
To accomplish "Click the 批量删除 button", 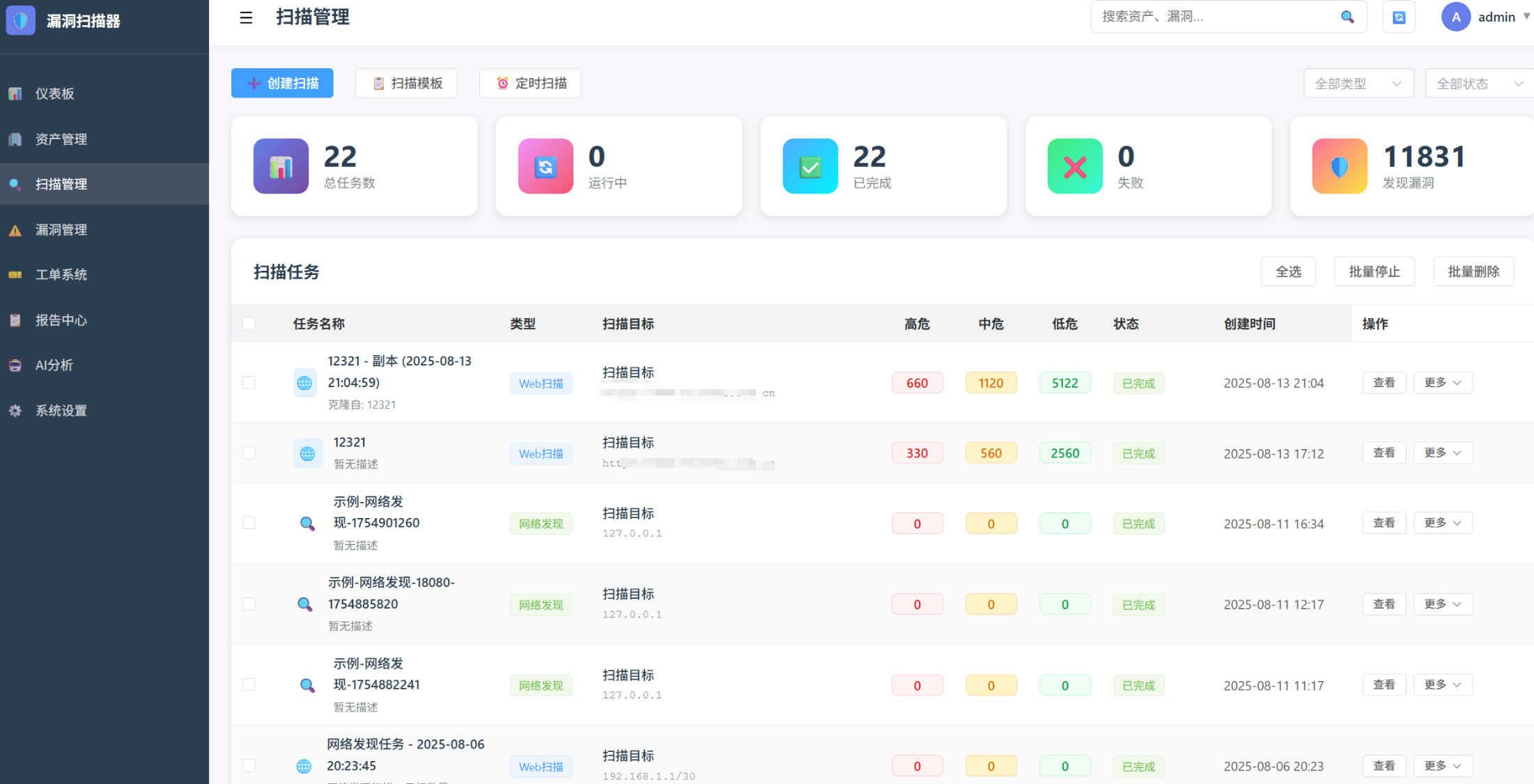I will pyautogui.click(x=1473, y=272).
